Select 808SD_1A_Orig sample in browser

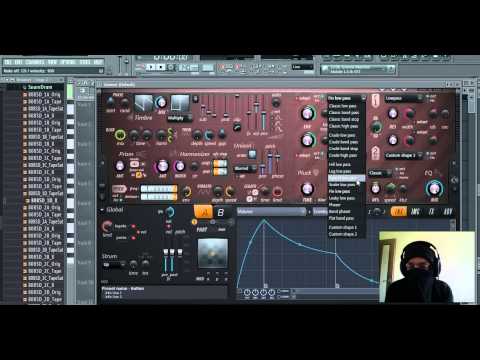pyautogui.click(x=44, y=95)
